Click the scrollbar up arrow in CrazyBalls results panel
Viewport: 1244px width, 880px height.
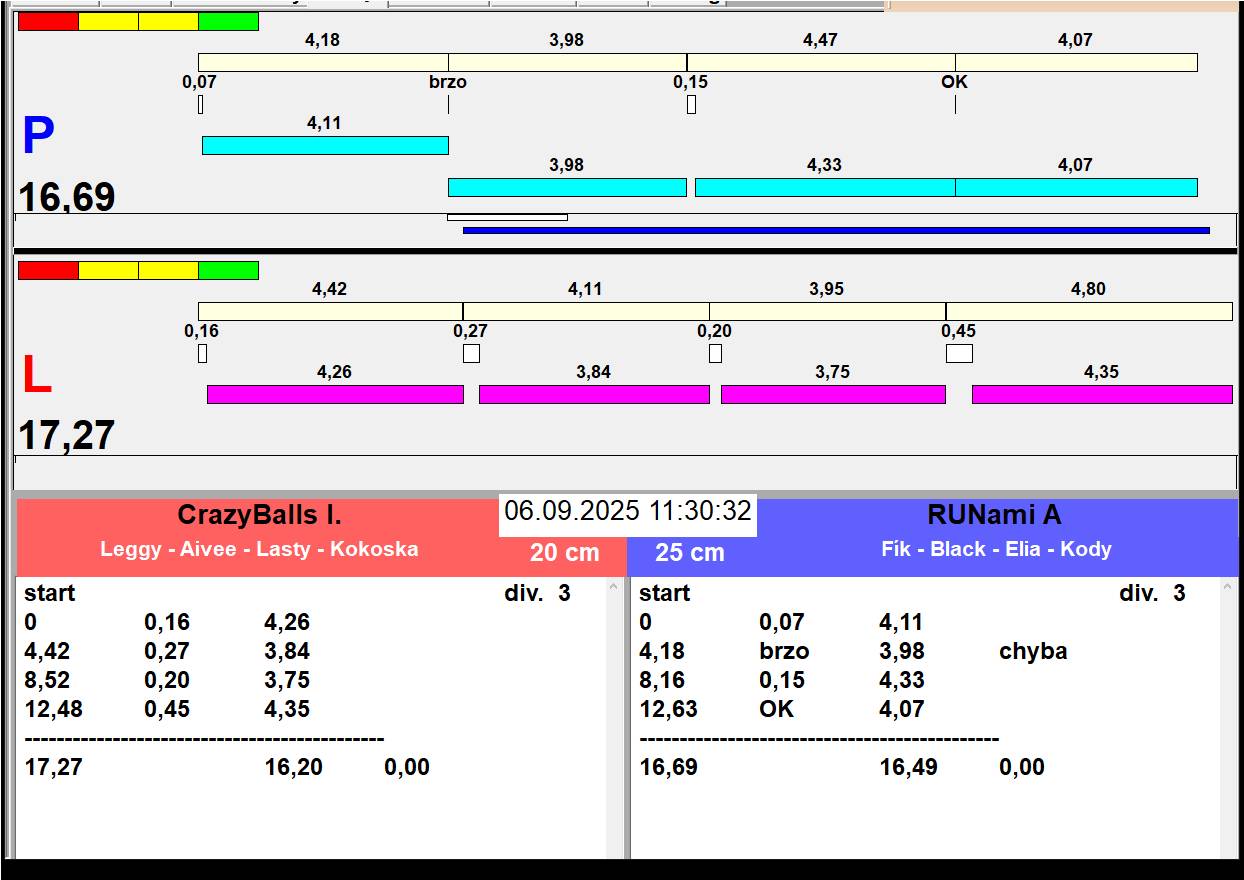tap(614, 587)
